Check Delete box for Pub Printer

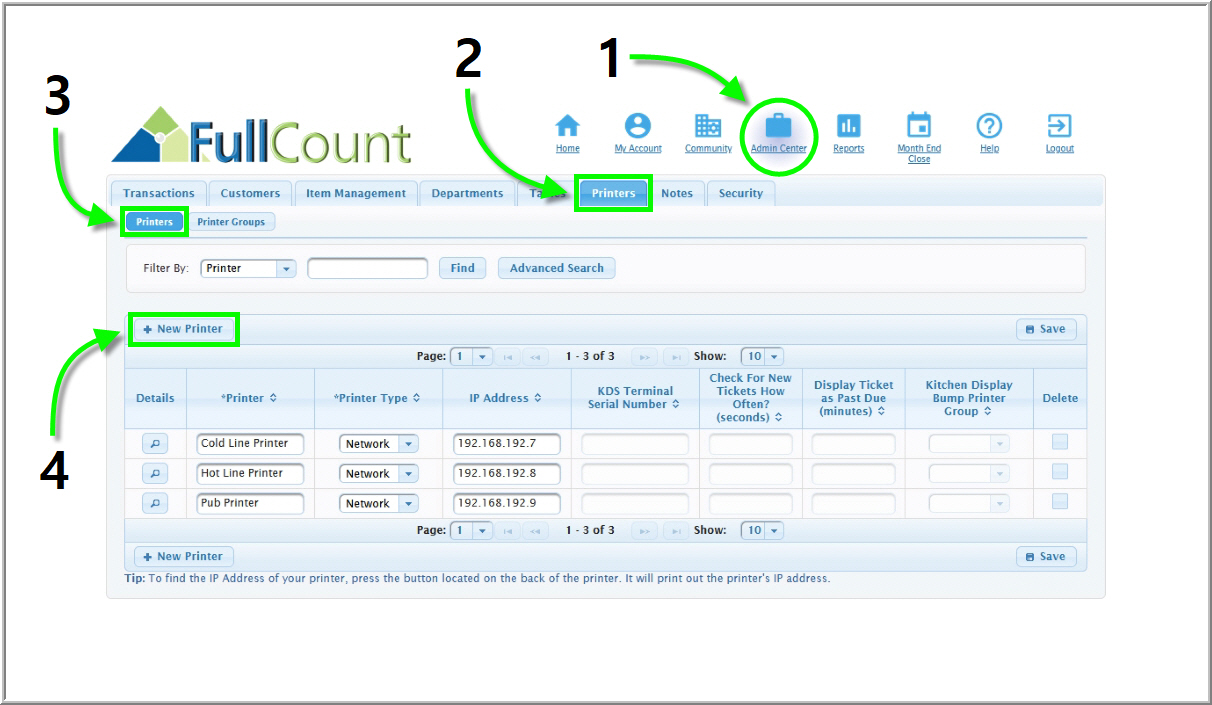(1060, 502)
